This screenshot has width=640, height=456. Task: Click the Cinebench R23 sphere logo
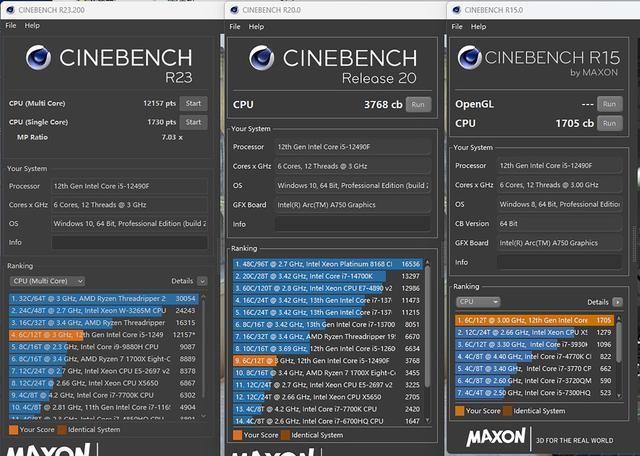click(38, 58)
